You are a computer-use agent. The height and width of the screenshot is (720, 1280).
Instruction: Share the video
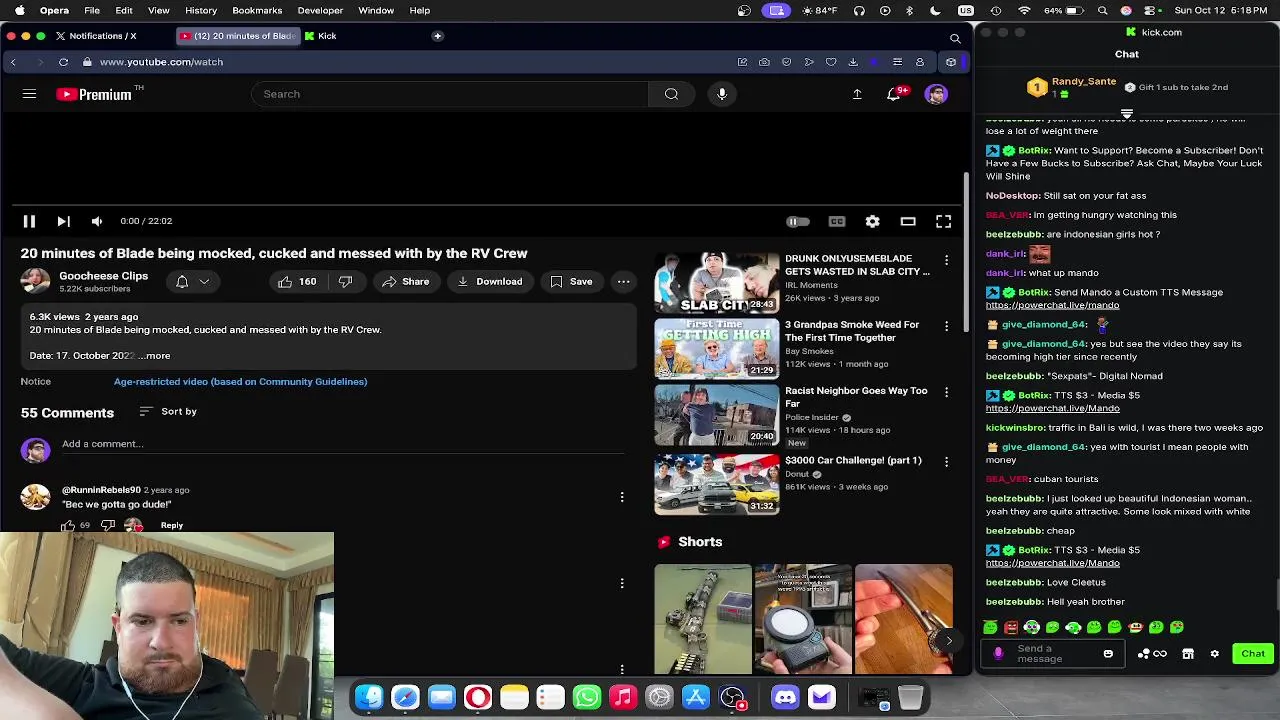click(405, 282)
